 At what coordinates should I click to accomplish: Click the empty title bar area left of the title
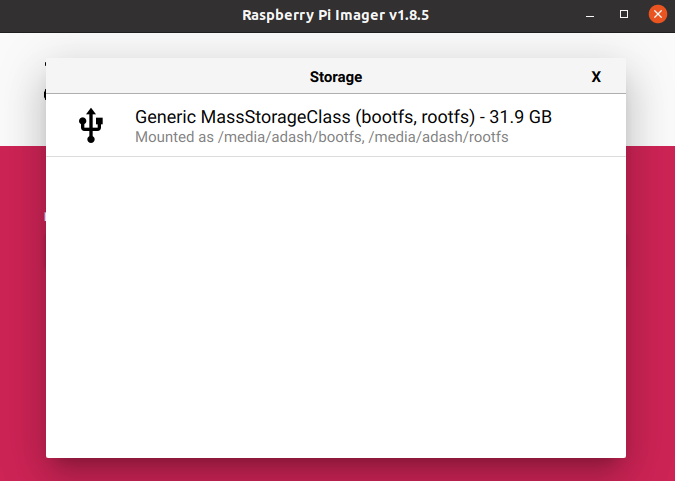pos(120,15)
